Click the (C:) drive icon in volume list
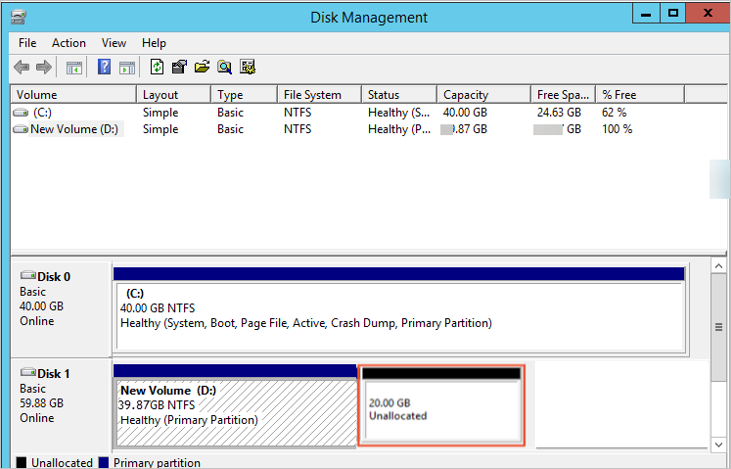731x469 pixels. 21,112
